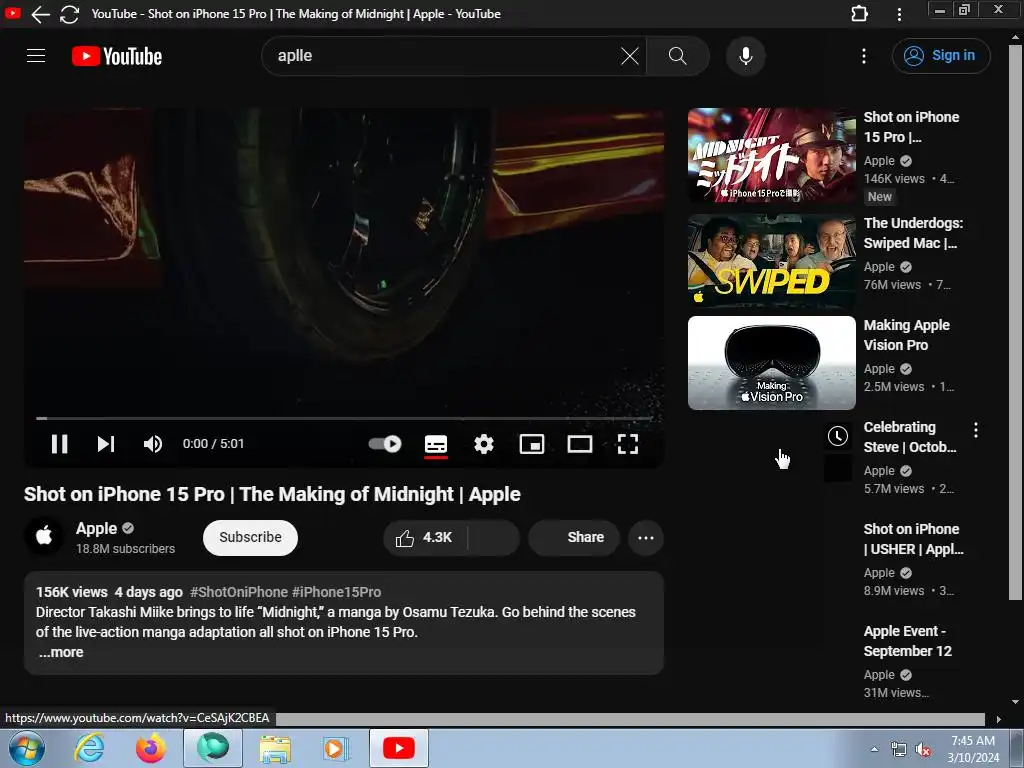Open YouTube settings three-dot menu
The image size is (1024, 768).
coord(863,56)
